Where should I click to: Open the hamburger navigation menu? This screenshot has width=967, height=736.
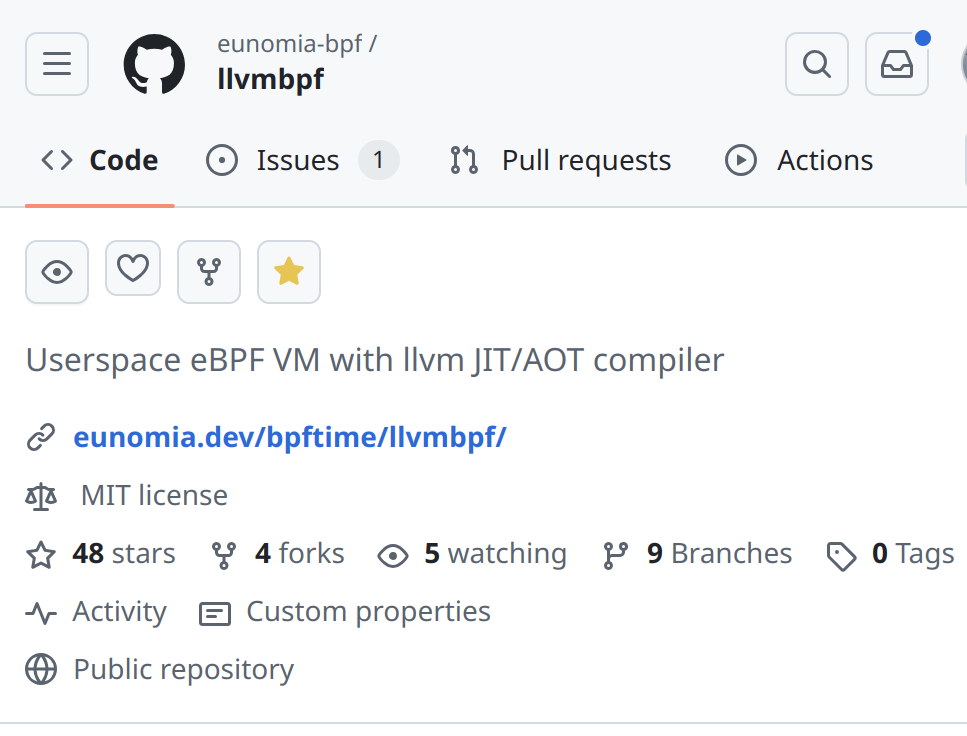tap(57, 65)
